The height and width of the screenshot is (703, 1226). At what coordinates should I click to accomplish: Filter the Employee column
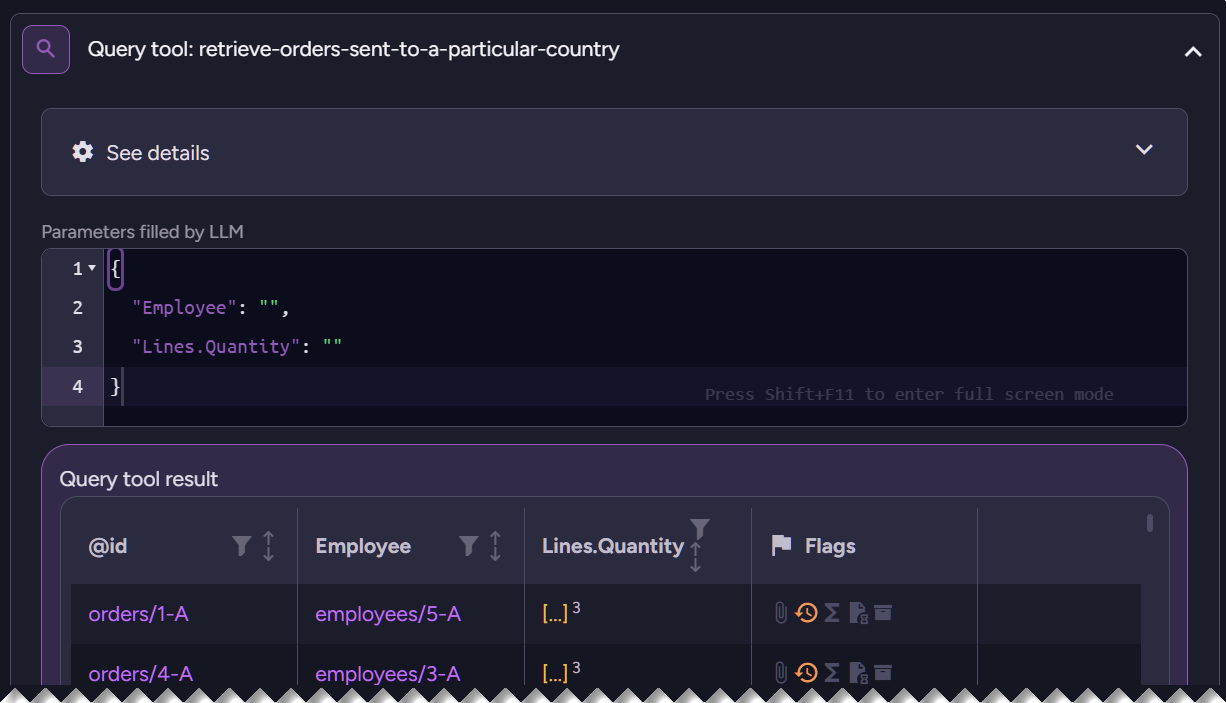469,546
